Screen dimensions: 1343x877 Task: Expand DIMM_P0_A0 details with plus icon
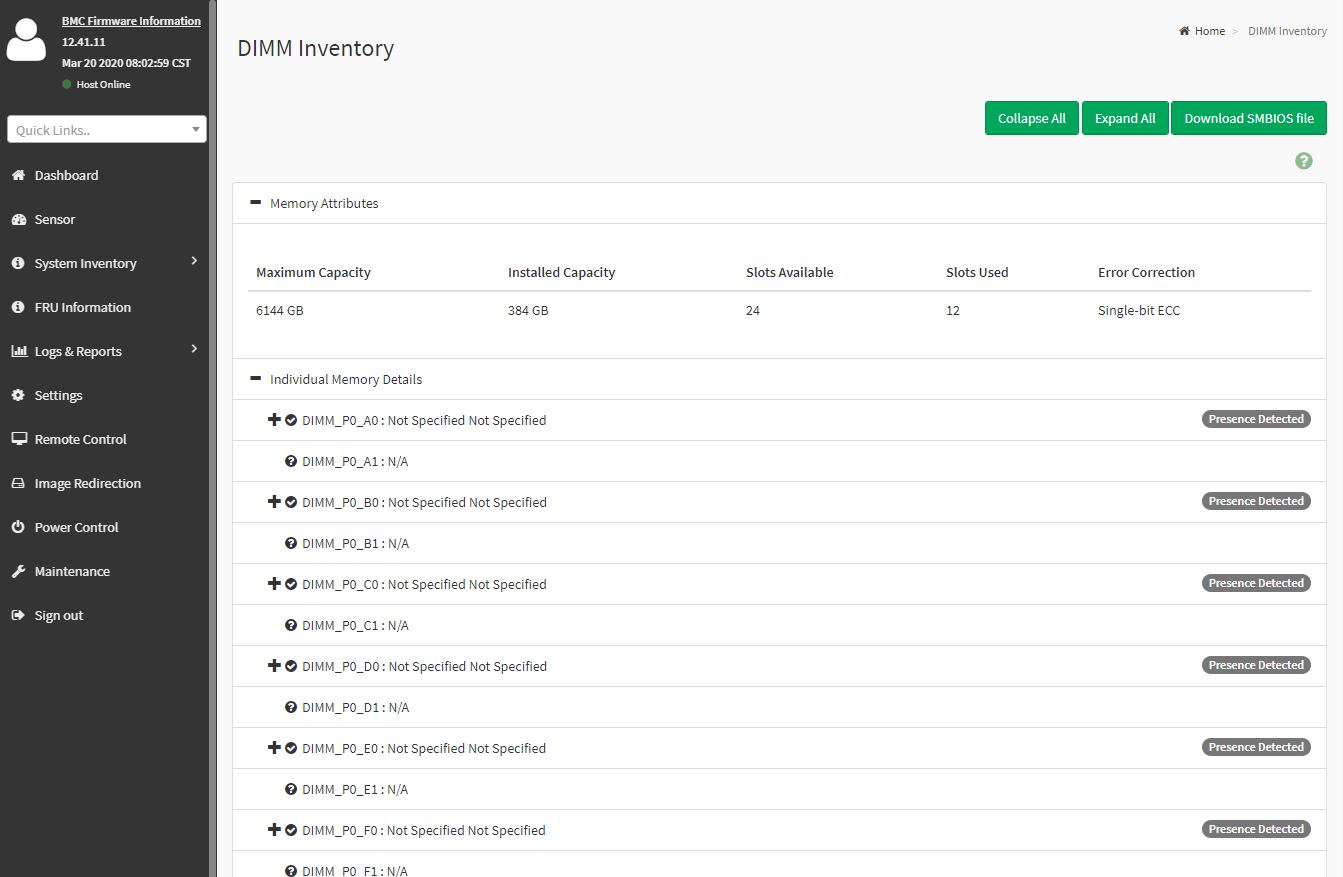[x=273, y=420]
